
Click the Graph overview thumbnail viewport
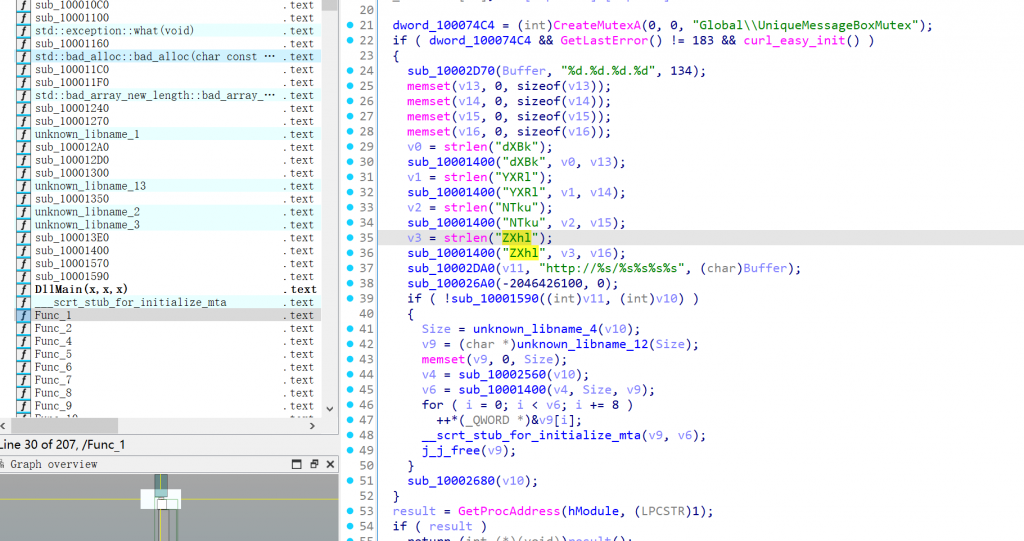[x=161, y=499]
